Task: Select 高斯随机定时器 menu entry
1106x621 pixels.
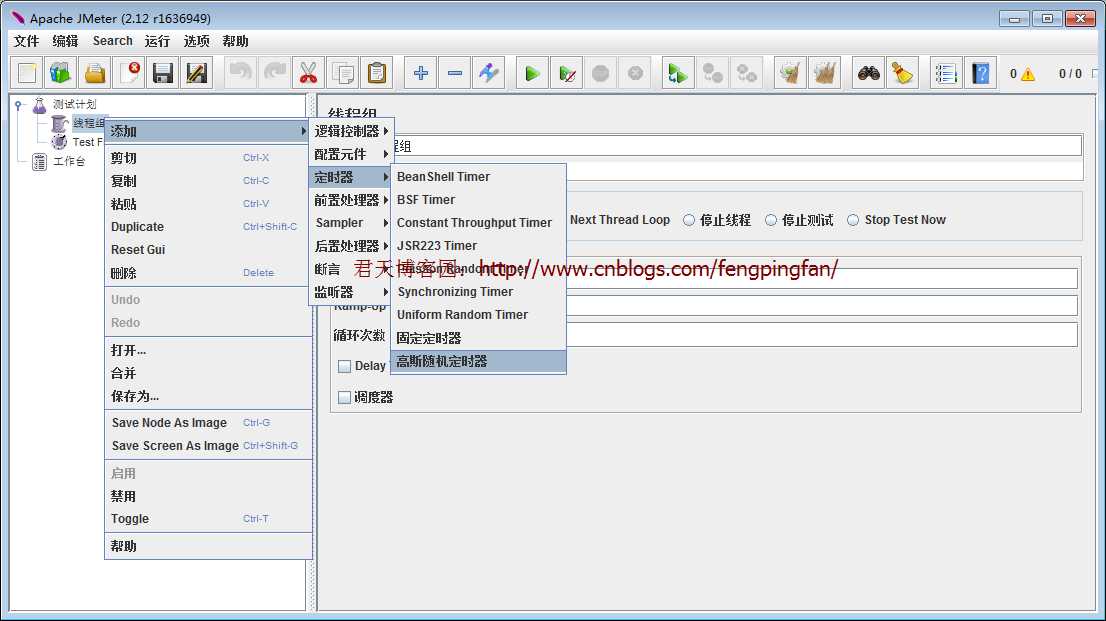Action: 478,361
